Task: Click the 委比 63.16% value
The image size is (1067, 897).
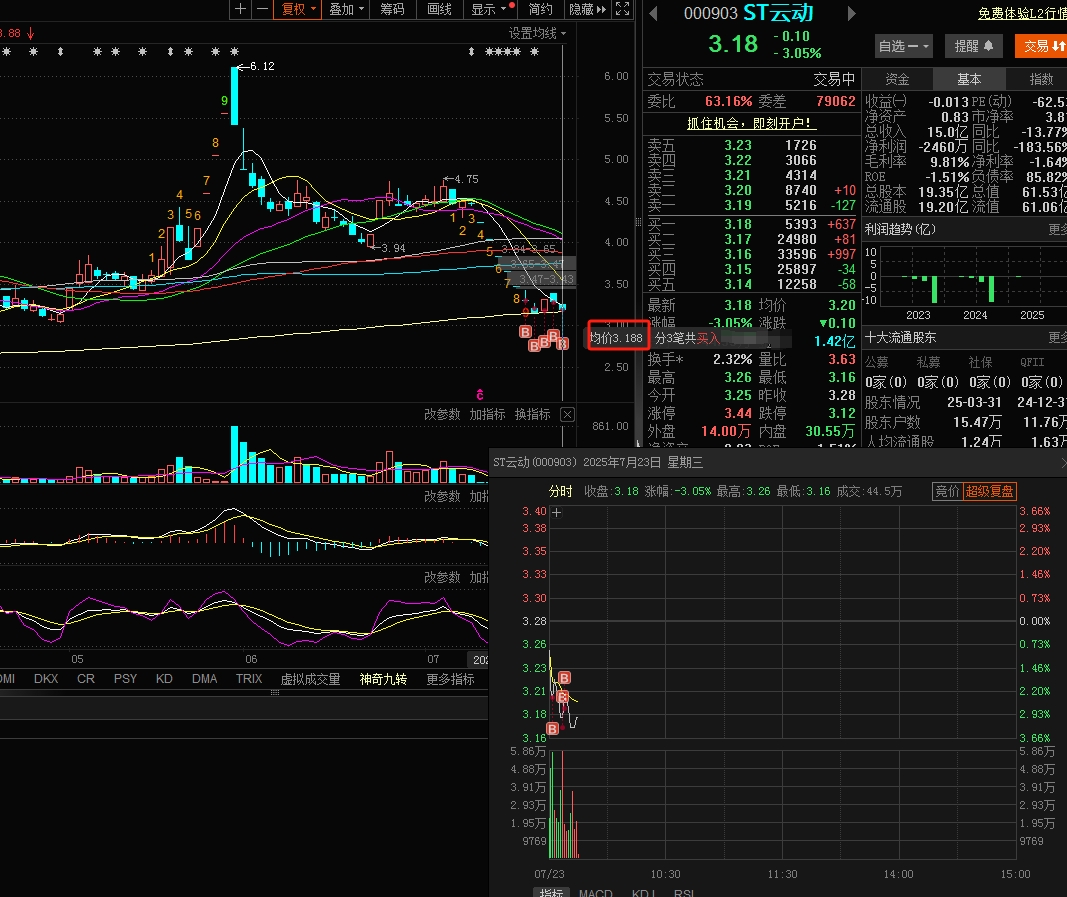Action: point(728,101)
